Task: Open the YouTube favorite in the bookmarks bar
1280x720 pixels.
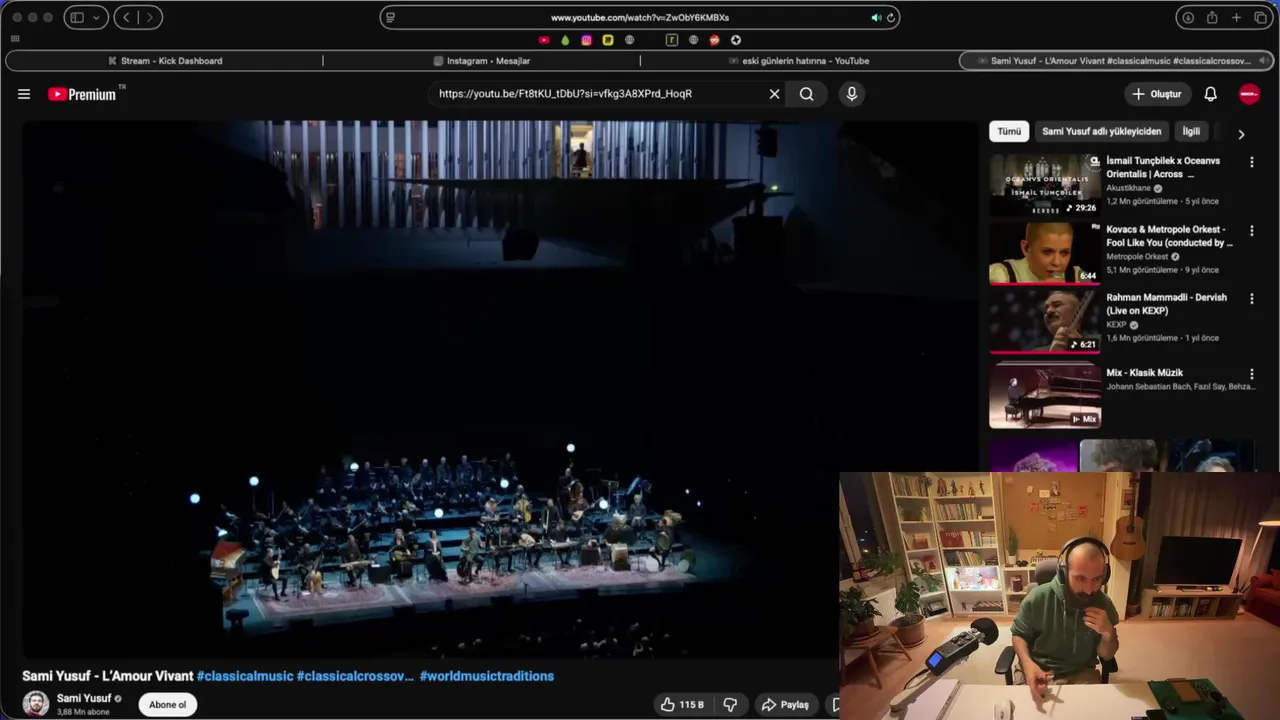Action: (x=544, y=40)
